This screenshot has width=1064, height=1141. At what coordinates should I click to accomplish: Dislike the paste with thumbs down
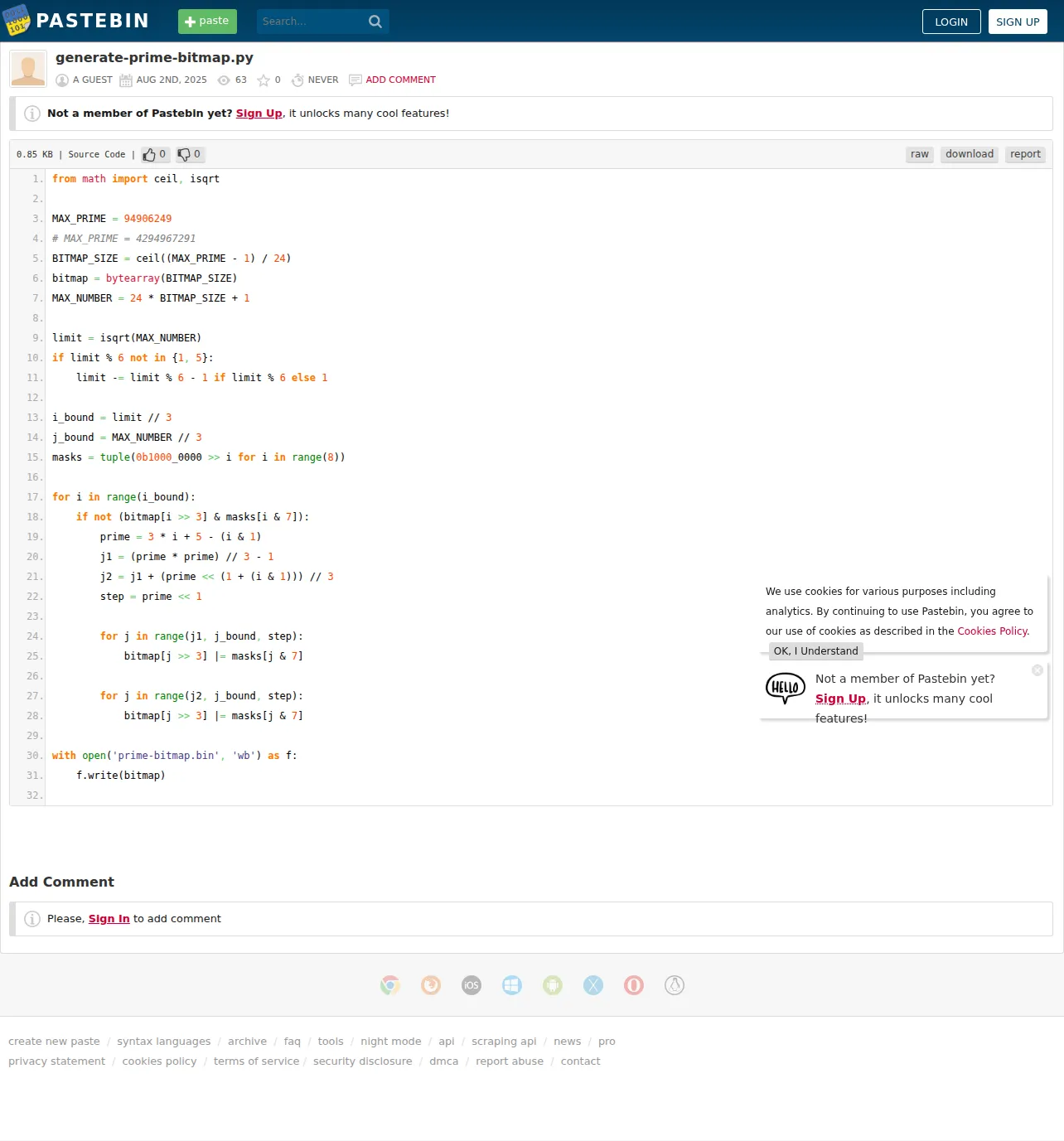pyautogui.click(x=190, y=154)
